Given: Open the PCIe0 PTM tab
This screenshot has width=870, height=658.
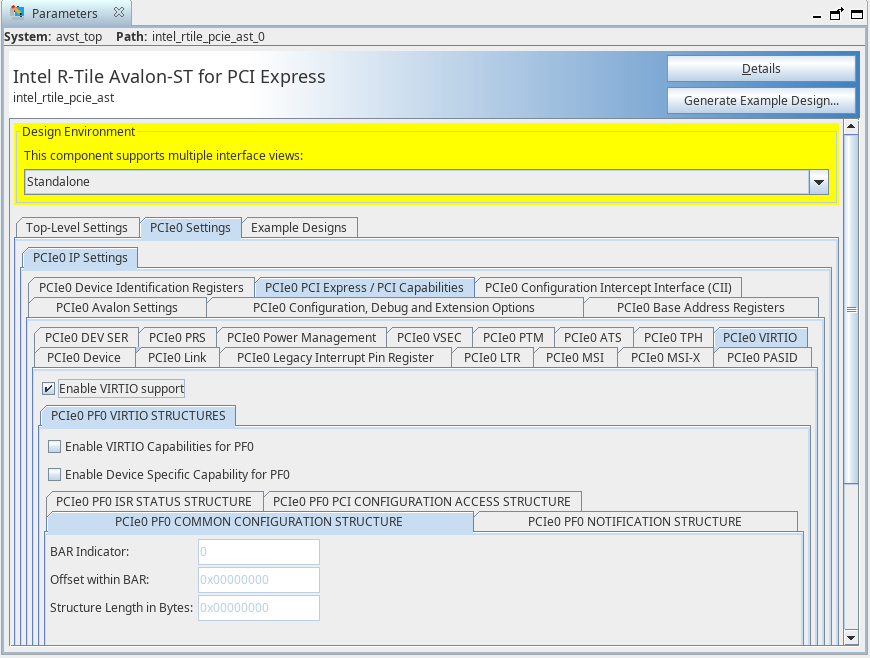Looking at the screenshot, I should tap(513, 337).
